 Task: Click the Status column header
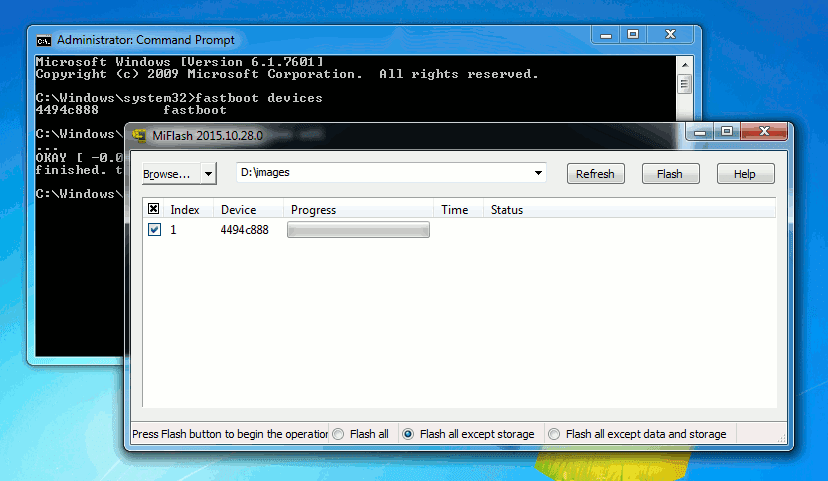coord(628,210)
